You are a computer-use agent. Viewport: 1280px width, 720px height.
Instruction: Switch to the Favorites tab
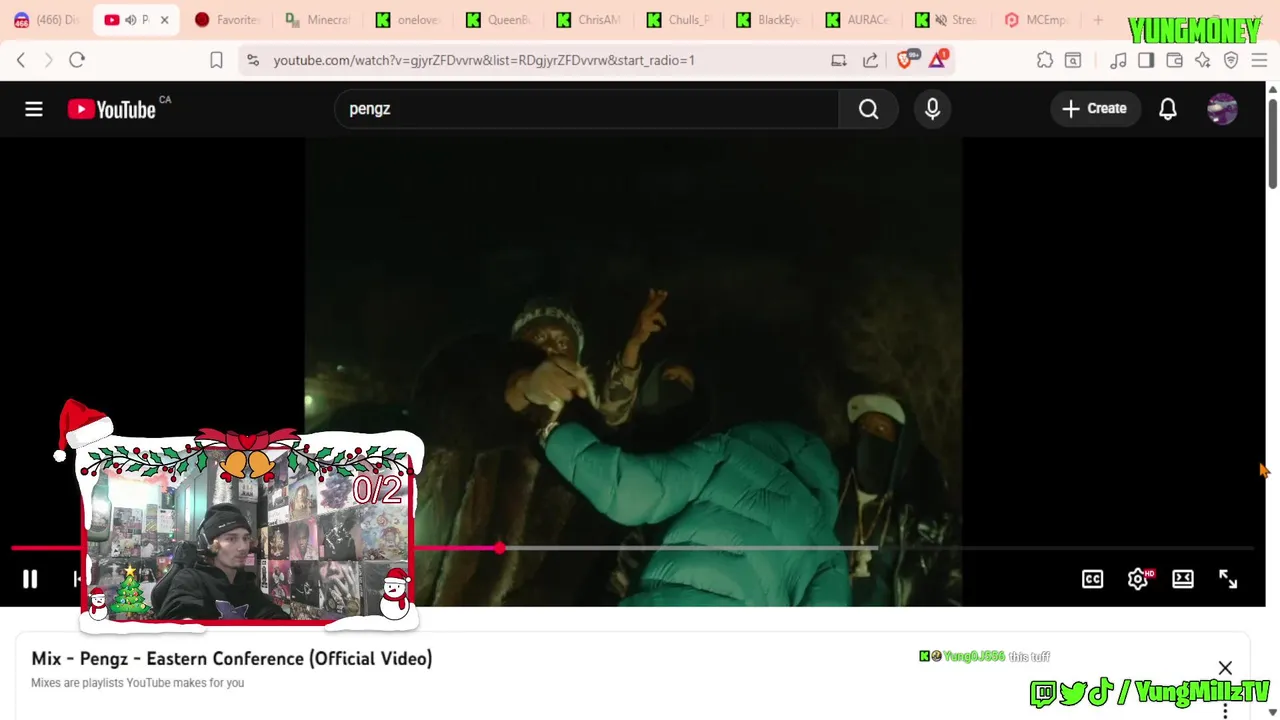pyautogui.click(x=228, y=20)
